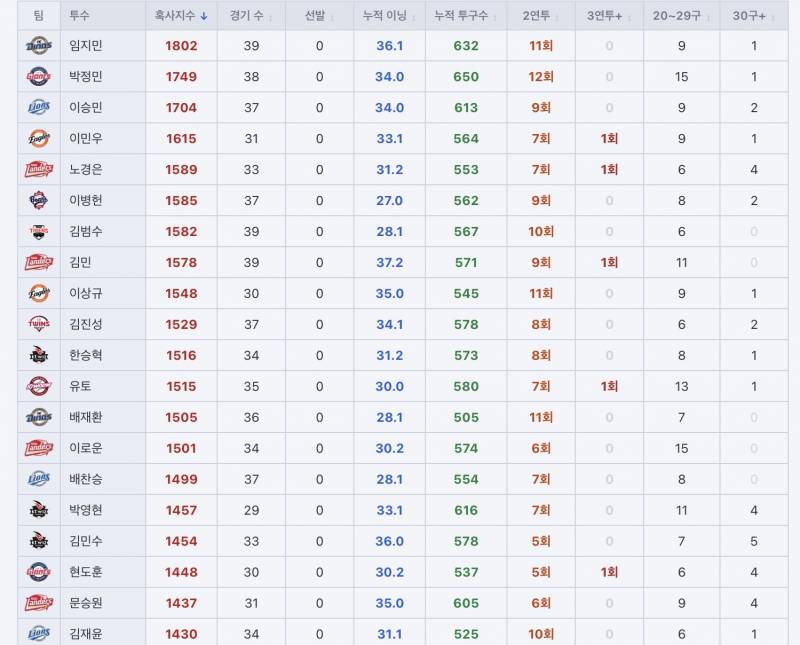Select 한승혁's 혹사지수 1516
800x645 pixels.
pos(181,356)
